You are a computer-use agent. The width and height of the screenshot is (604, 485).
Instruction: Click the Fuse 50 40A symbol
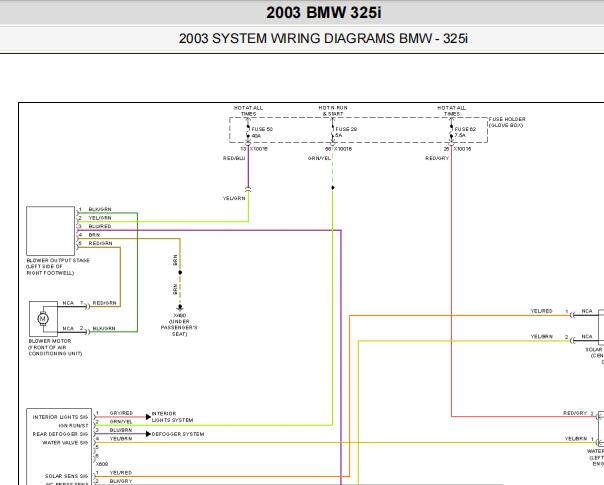(x=248, y=131)
